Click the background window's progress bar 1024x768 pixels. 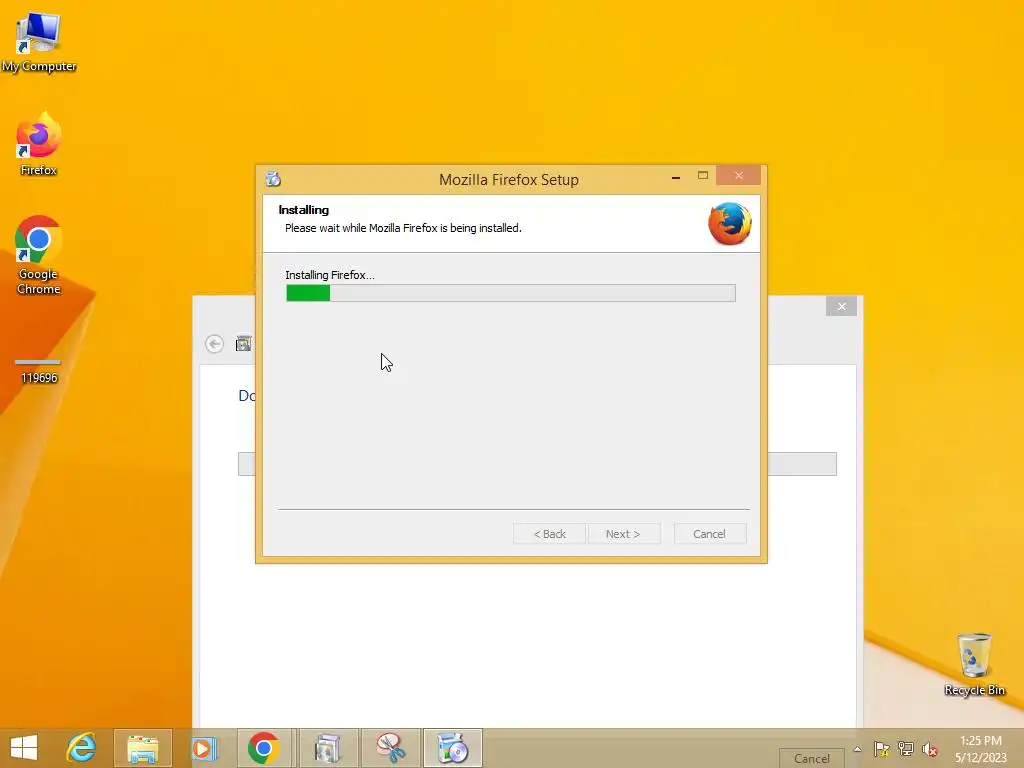(x=802, y=464)
